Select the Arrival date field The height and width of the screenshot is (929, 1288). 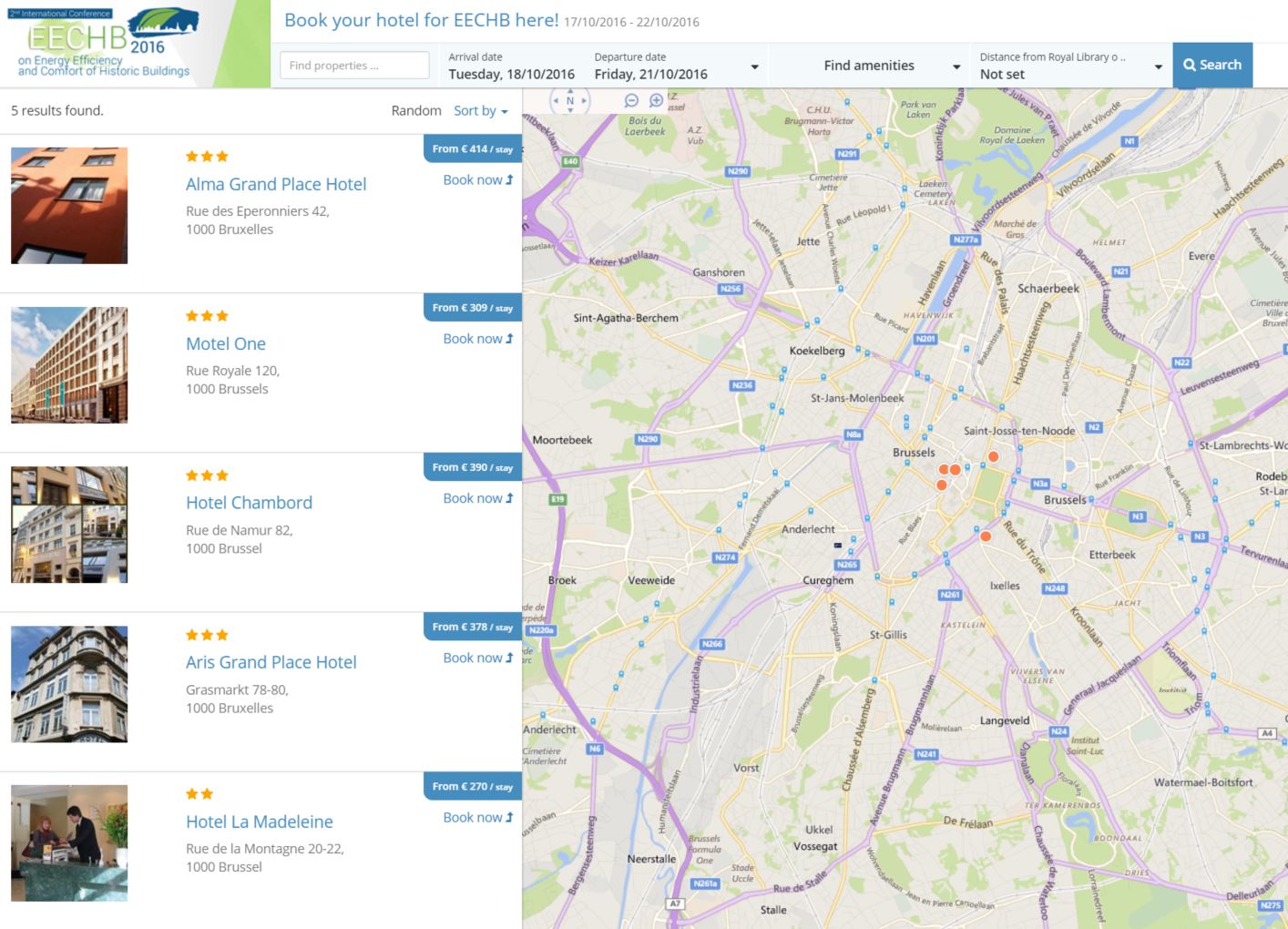[x=511, y=66]
